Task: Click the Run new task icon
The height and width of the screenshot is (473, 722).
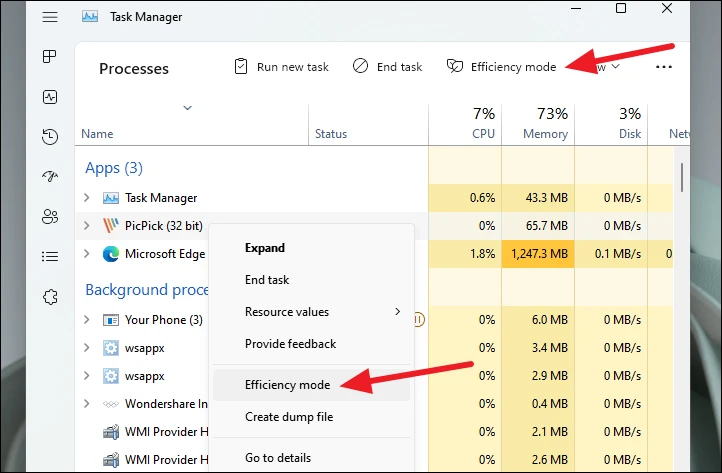Action: (x=241, y=66)
